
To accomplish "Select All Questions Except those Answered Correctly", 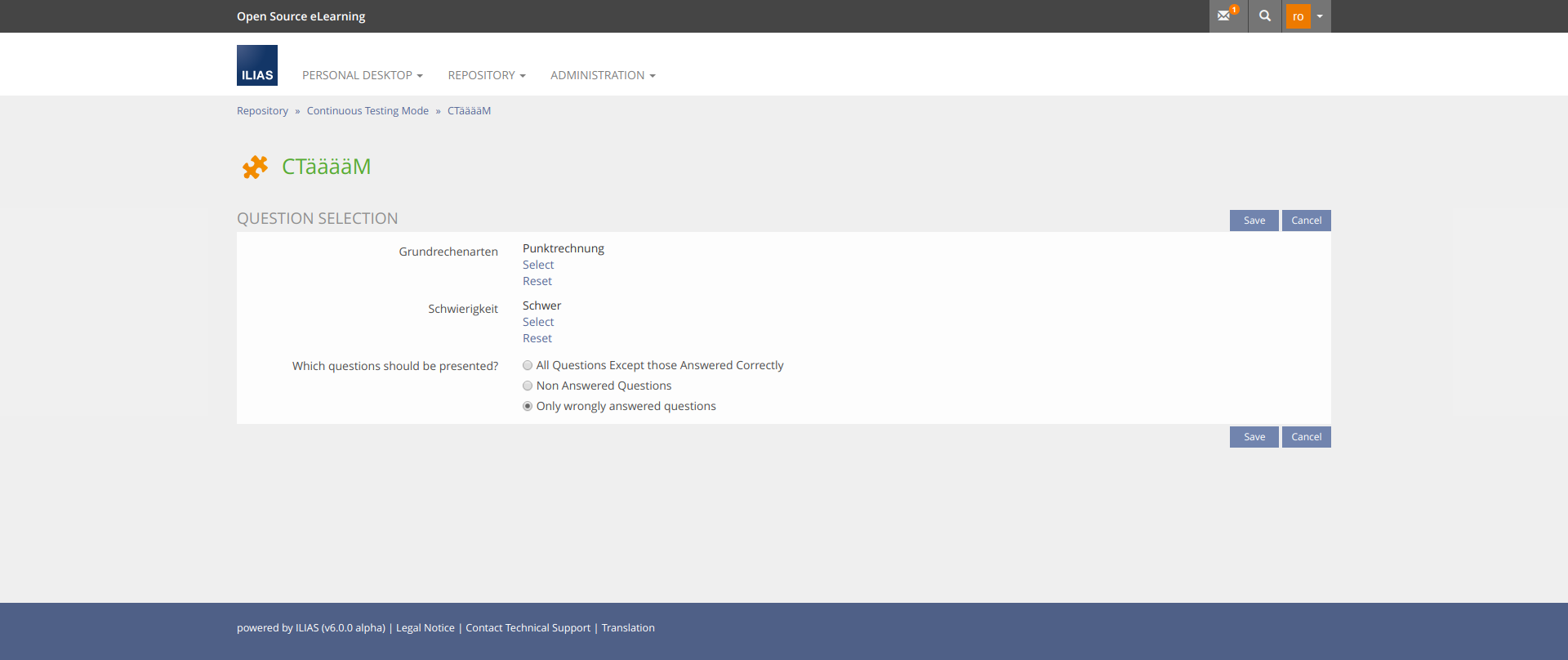I will [x=528, y=365].
